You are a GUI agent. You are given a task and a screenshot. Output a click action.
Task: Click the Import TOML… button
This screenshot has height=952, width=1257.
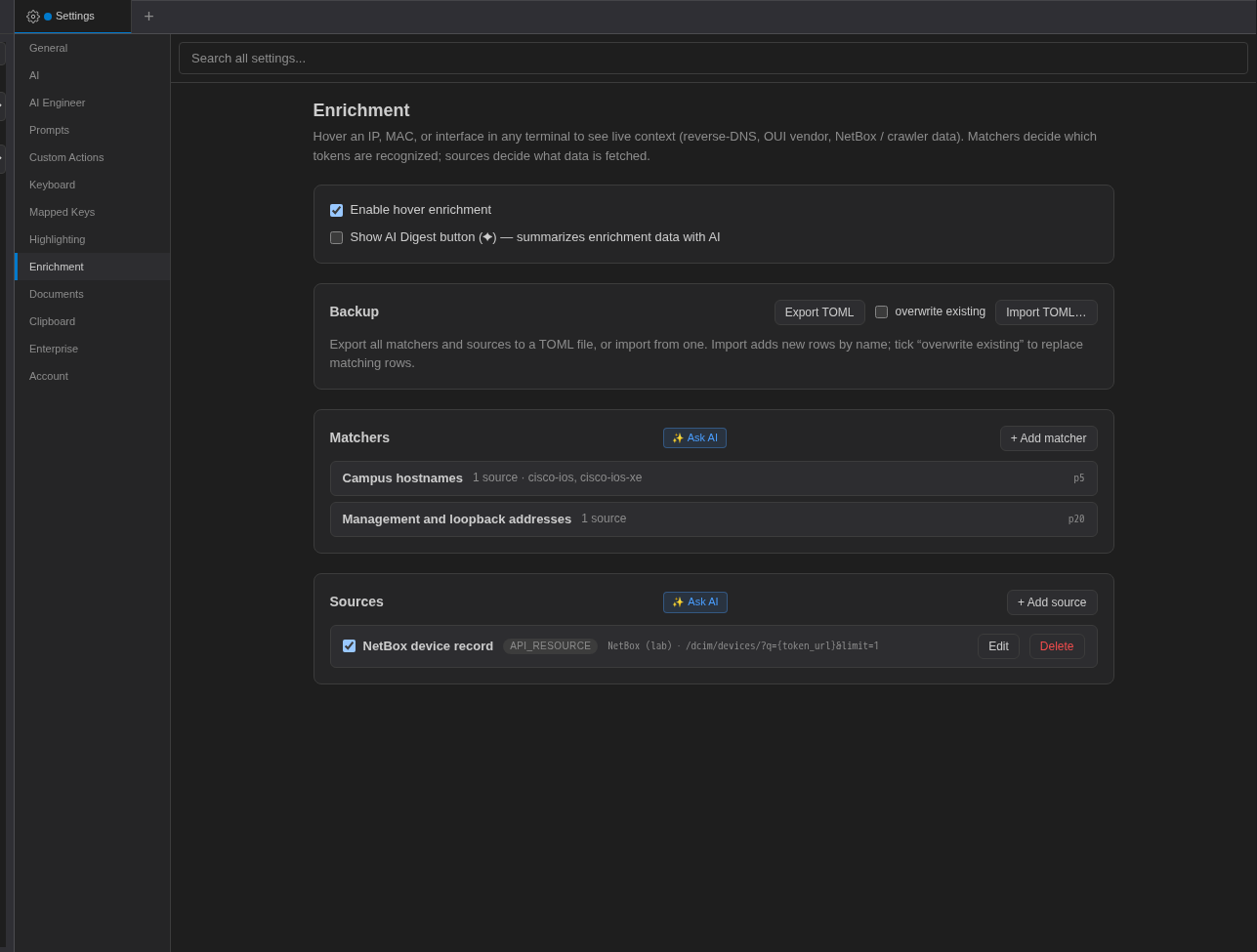[x=1046, y=312]
